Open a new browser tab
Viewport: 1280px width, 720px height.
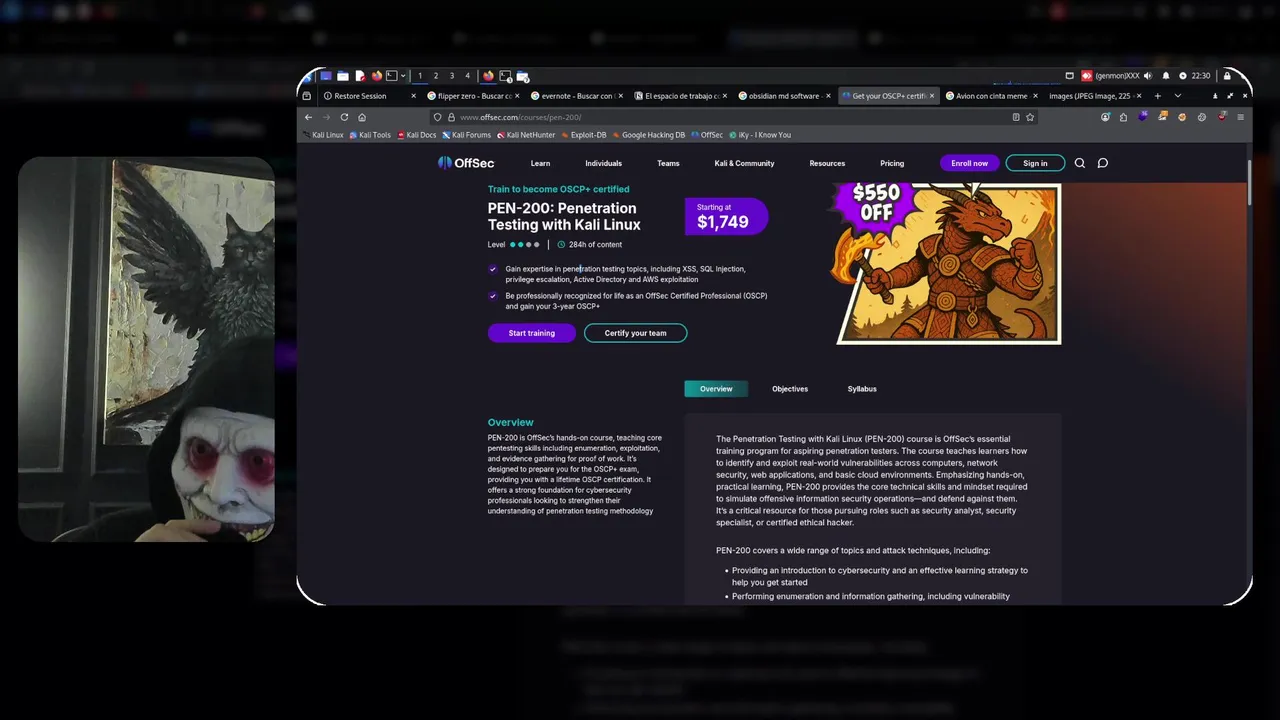1157,96
